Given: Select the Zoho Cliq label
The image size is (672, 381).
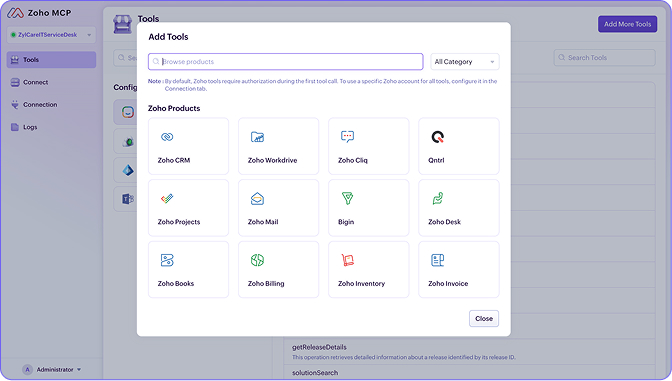Looking at the screenshot, I should (353, 160).
